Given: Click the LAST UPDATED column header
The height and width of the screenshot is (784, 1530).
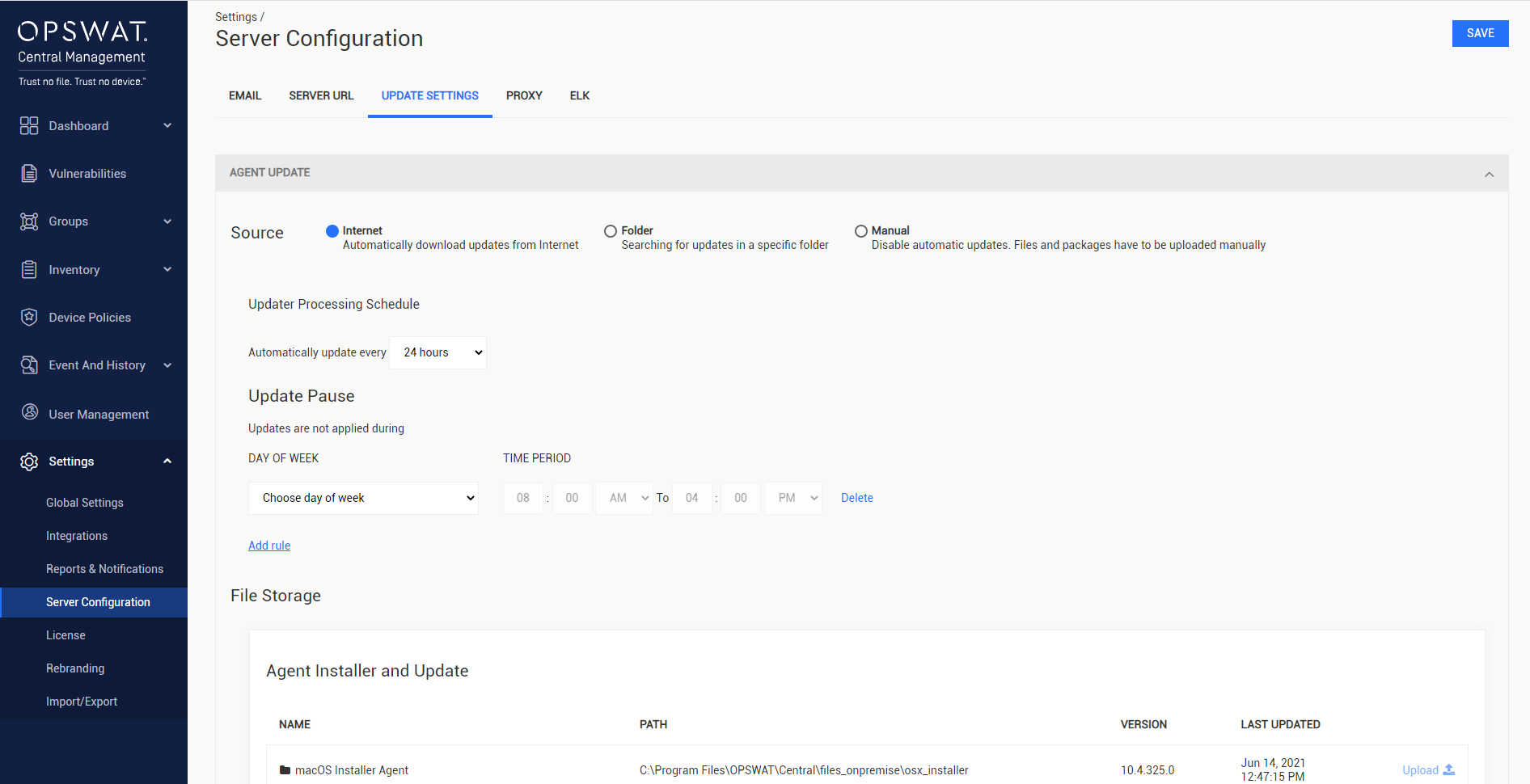Looking at the screenshot, I should point(1280,724).
